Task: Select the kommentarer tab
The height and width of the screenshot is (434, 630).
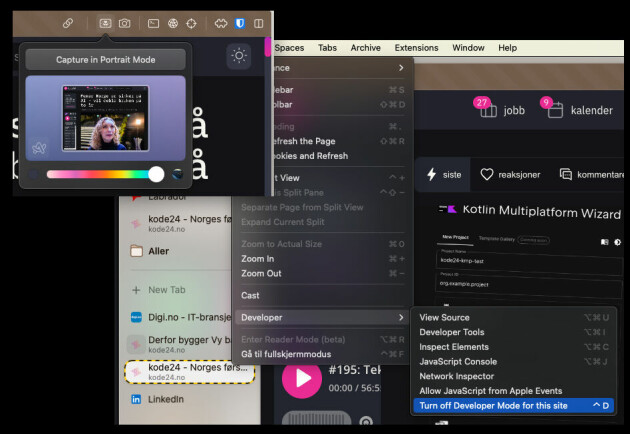Action: click(591, 175)
